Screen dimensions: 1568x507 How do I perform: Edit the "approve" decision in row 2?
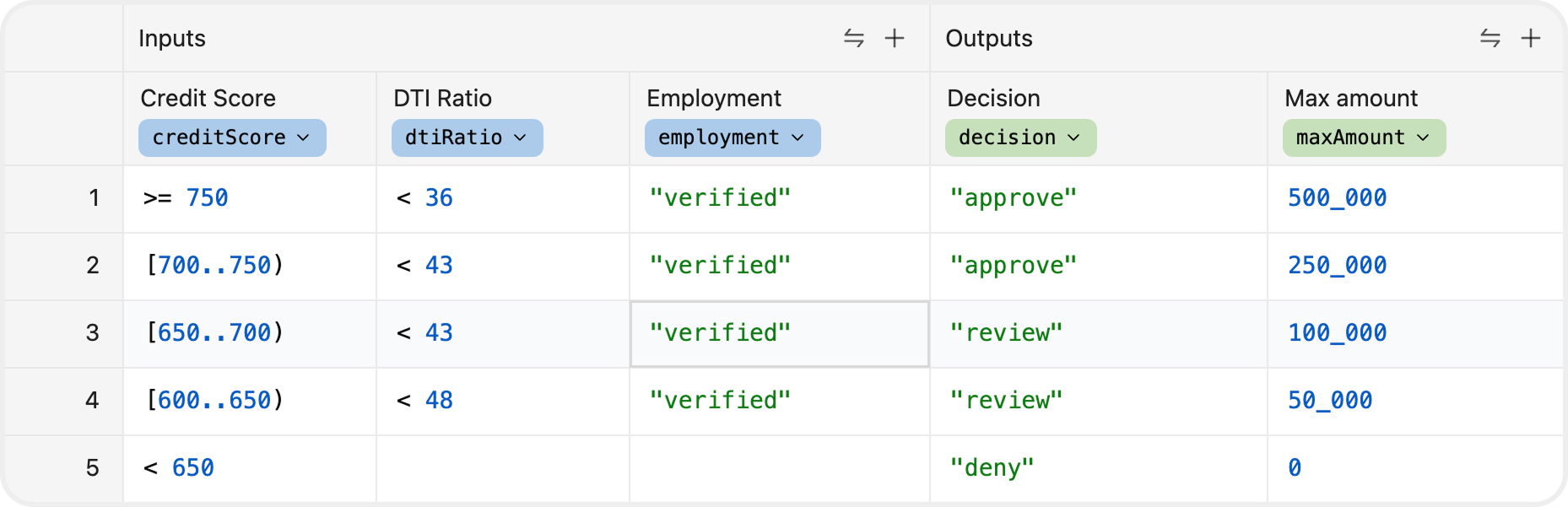point(1099,266)
